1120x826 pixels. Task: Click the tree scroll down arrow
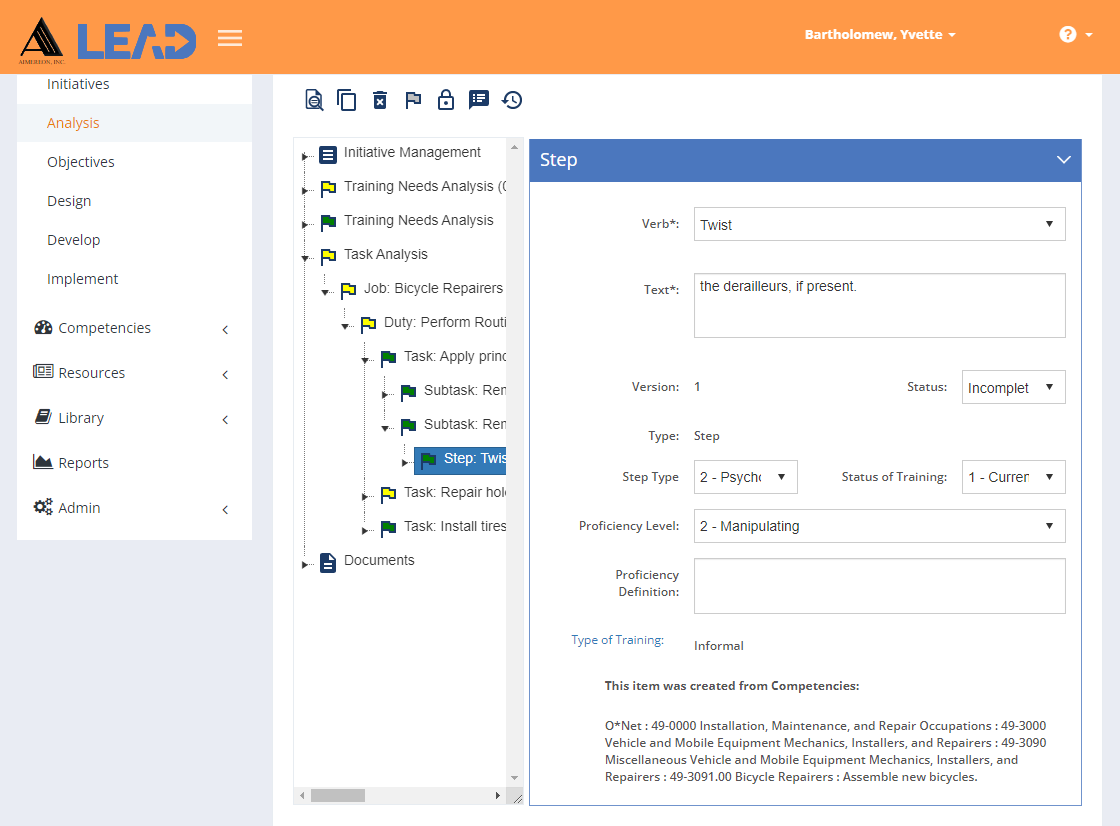[514, 777]
